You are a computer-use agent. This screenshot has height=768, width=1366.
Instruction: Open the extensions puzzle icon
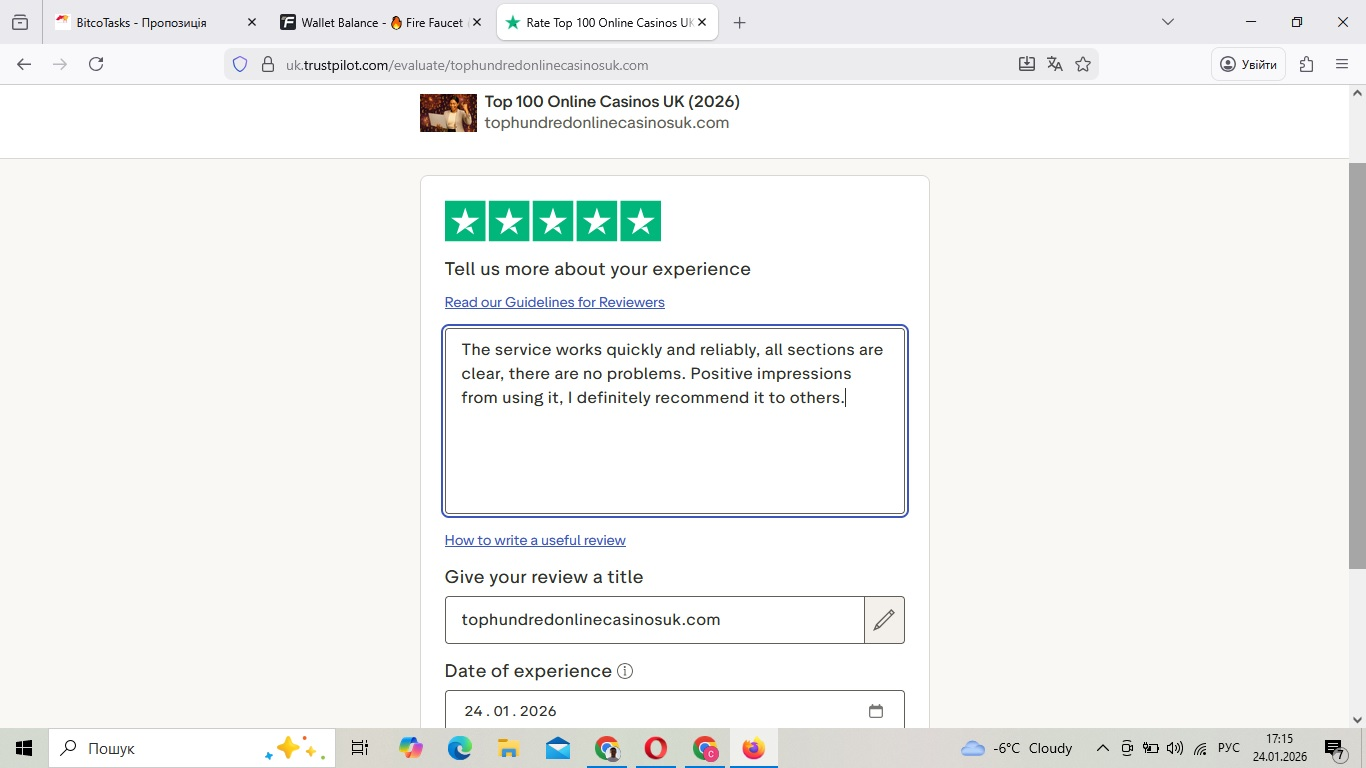coord(1306,64)
